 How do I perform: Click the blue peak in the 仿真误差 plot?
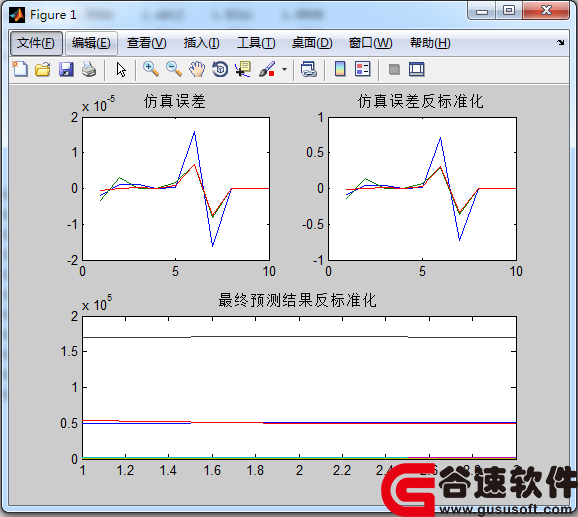194,132
